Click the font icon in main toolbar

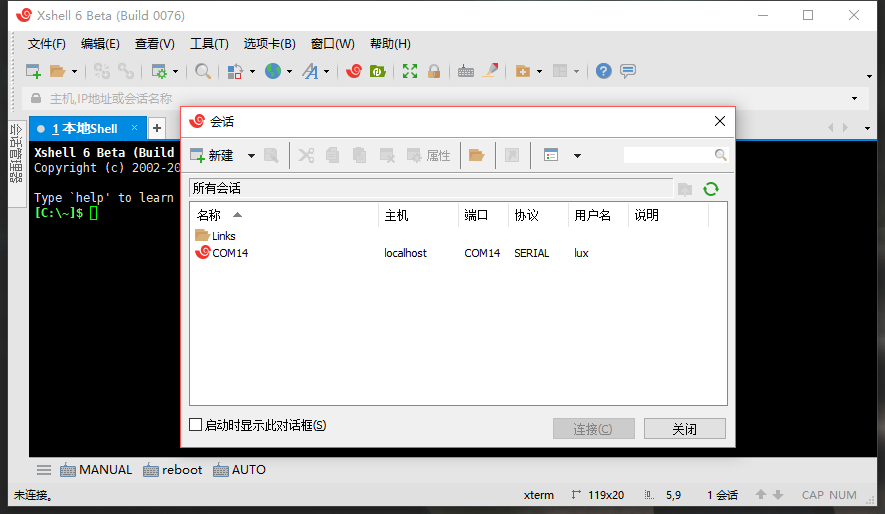click(310, 71)
